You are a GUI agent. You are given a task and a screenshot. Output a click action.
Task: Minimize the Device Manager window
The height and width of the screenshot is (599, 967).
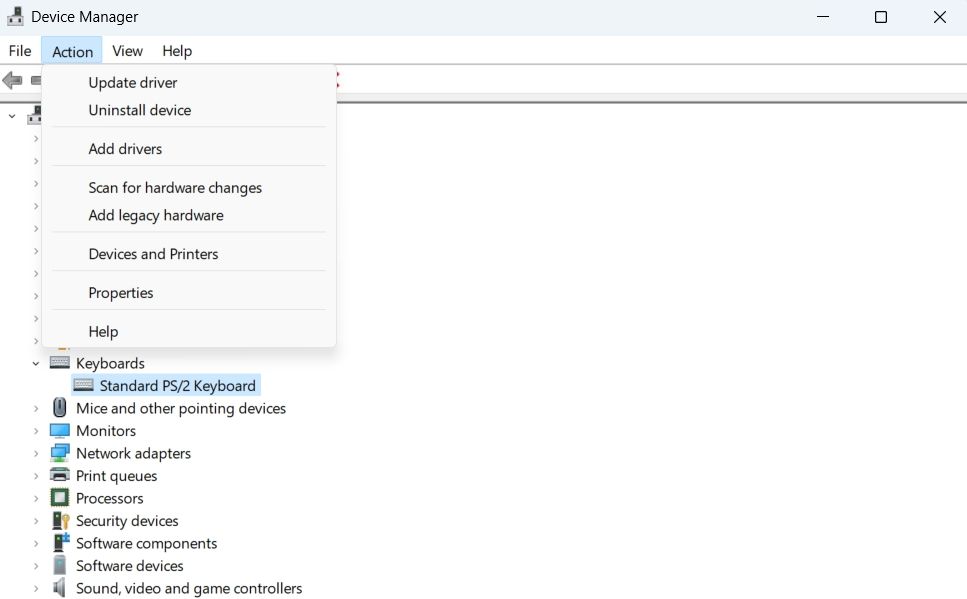pyautogui.click(x=823, y=17)
